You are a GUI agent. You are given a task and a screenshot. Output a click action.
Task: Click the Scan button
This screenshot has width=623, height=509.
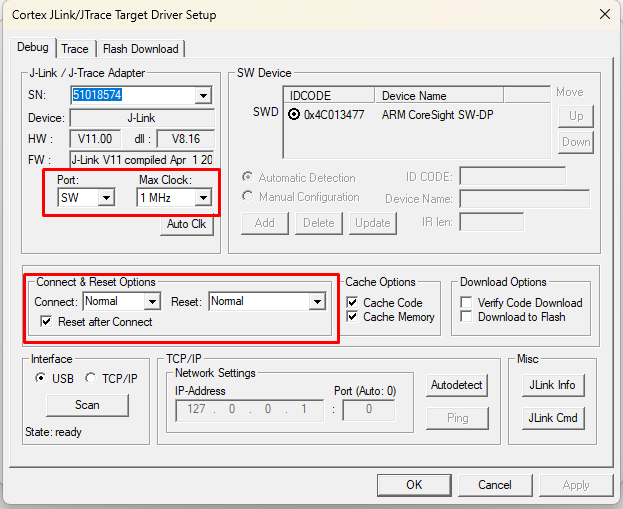(87, 405)
